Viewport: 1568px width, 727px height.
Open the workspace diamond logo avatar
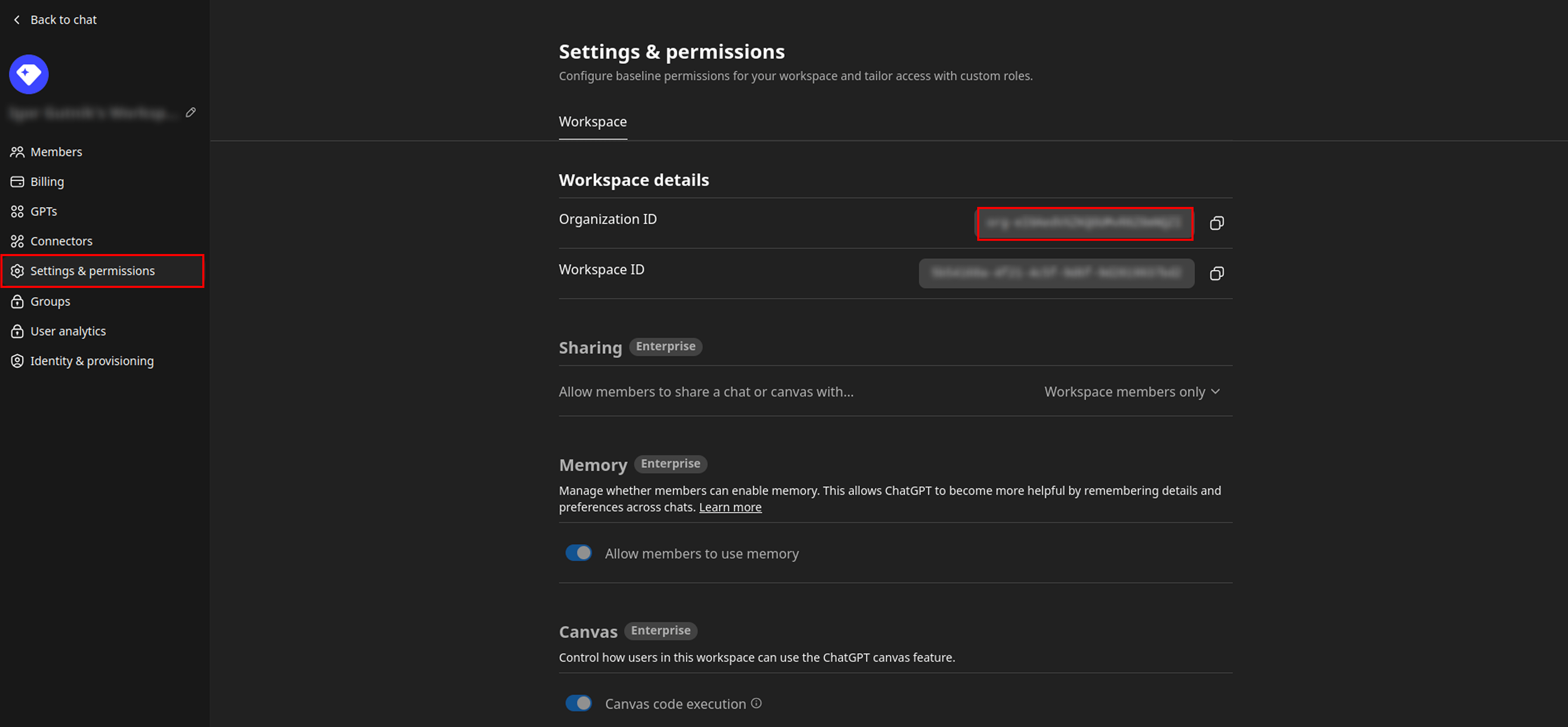click(x=28, y=74)
